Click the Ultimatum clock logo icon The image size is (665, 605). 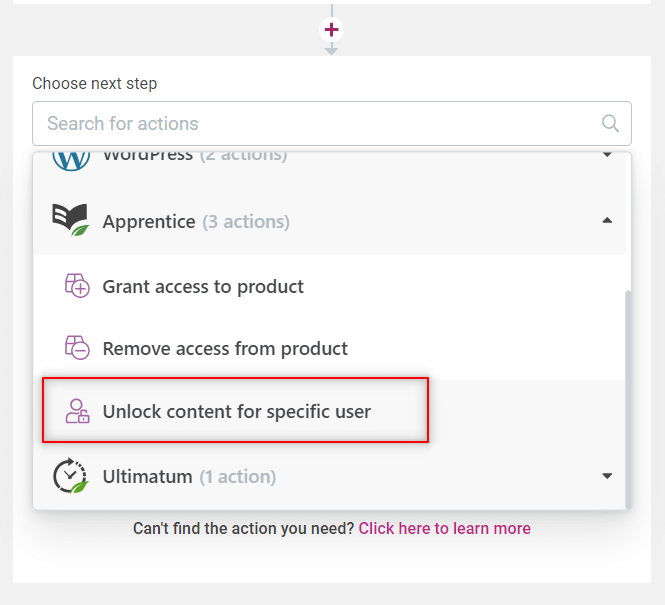point(71,476)
